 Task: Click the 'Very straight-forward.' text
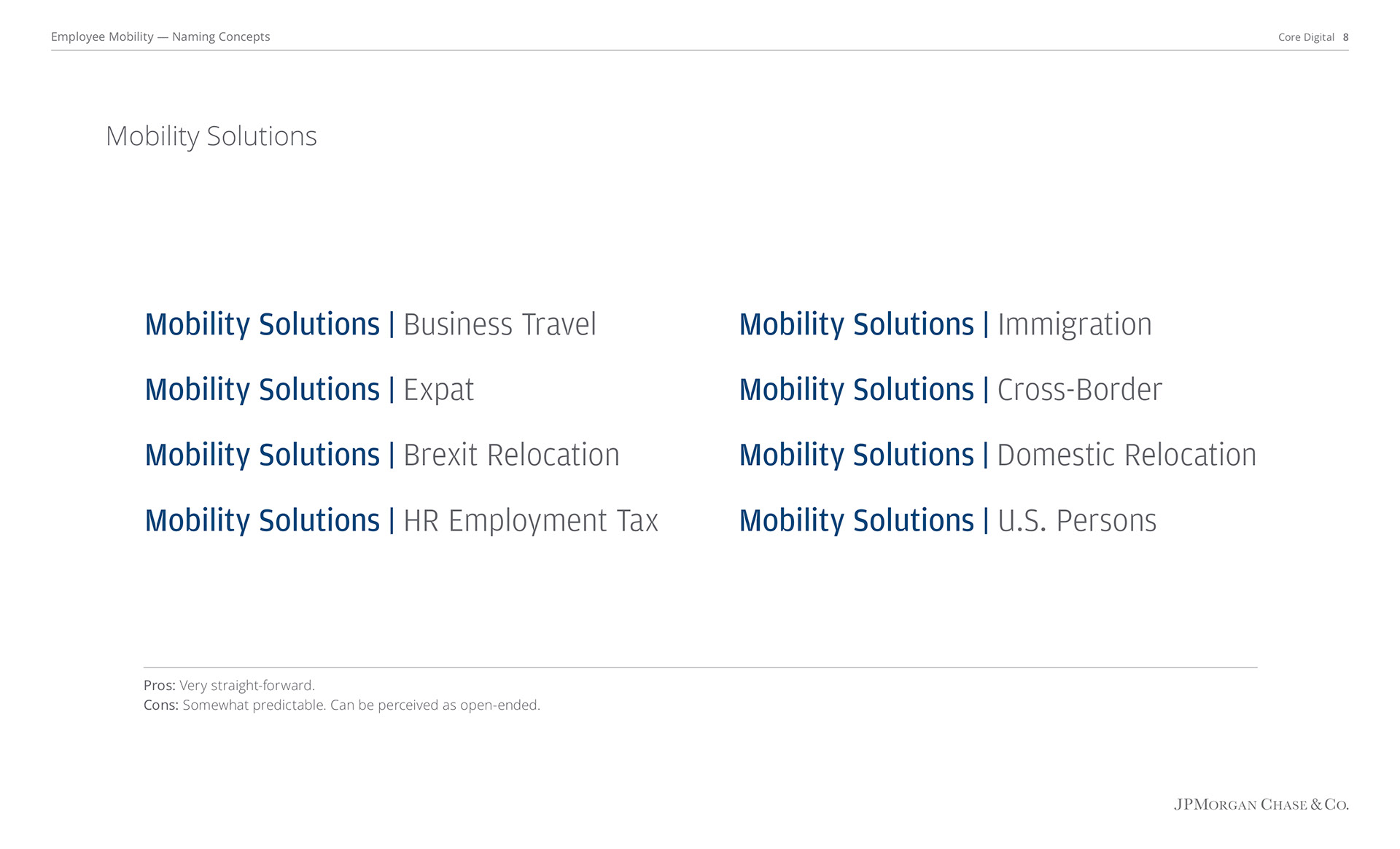pos(247,686)
